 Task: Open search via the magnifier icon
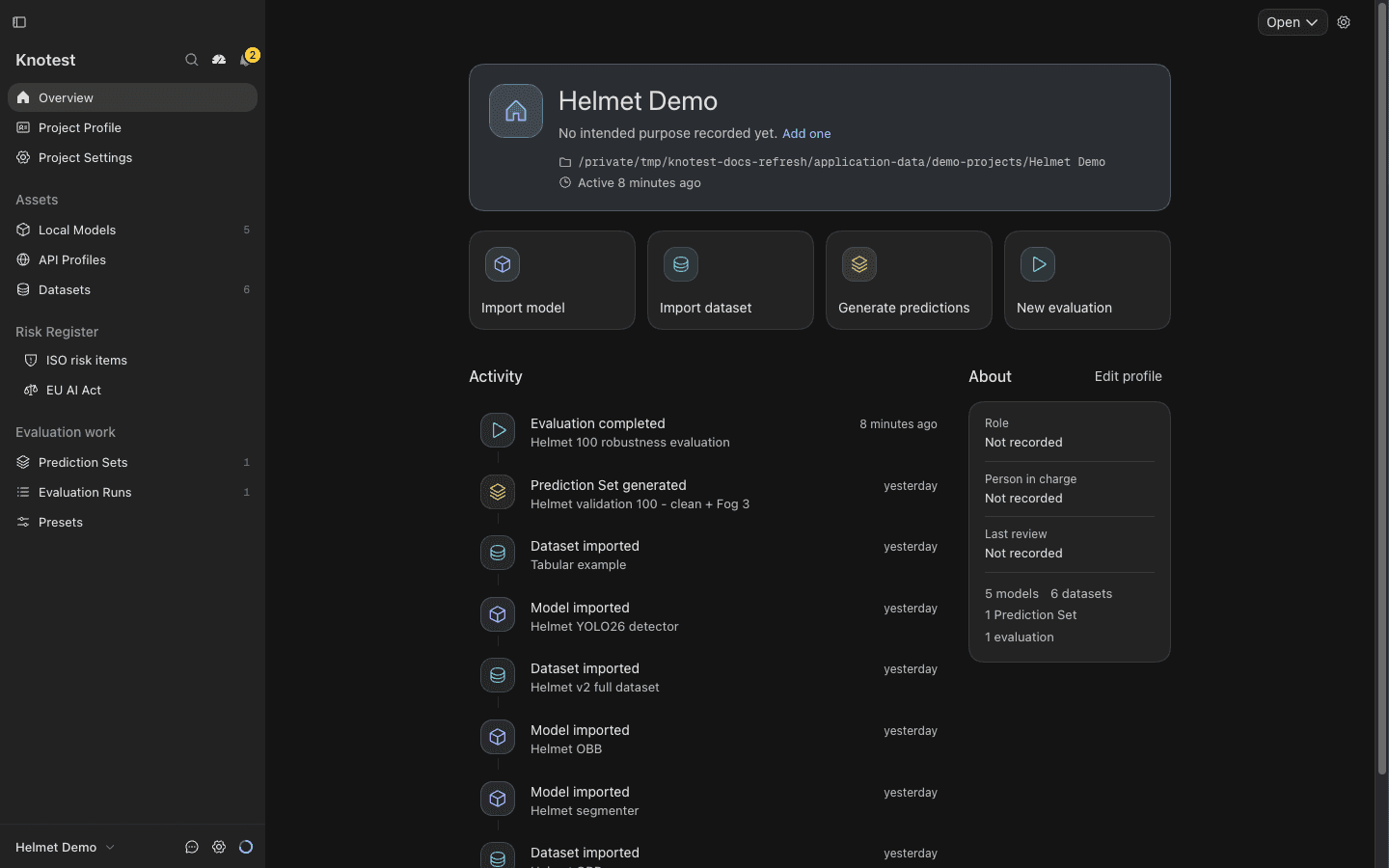[192, 60]
